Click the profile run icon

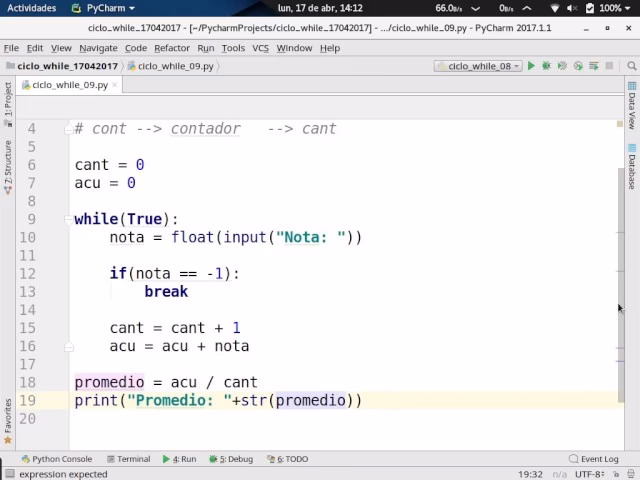578,66
